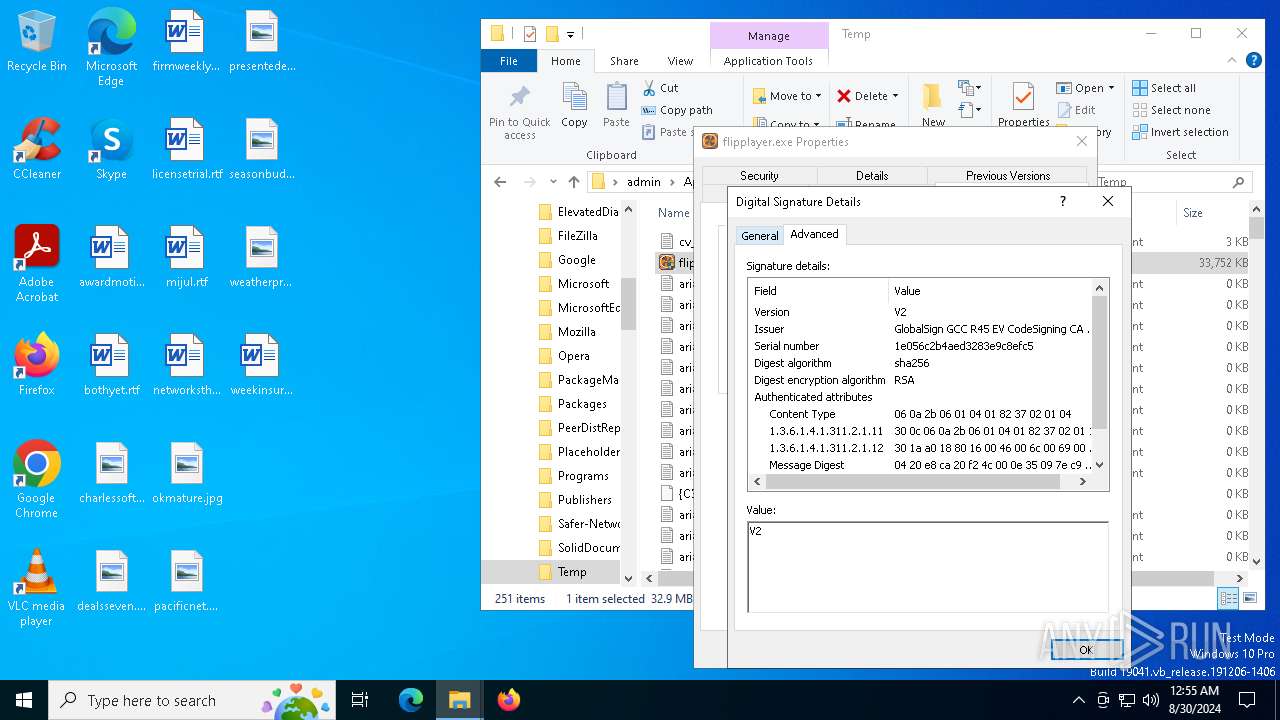
Task: Click the Field column header
Action: tap(819, 291)
